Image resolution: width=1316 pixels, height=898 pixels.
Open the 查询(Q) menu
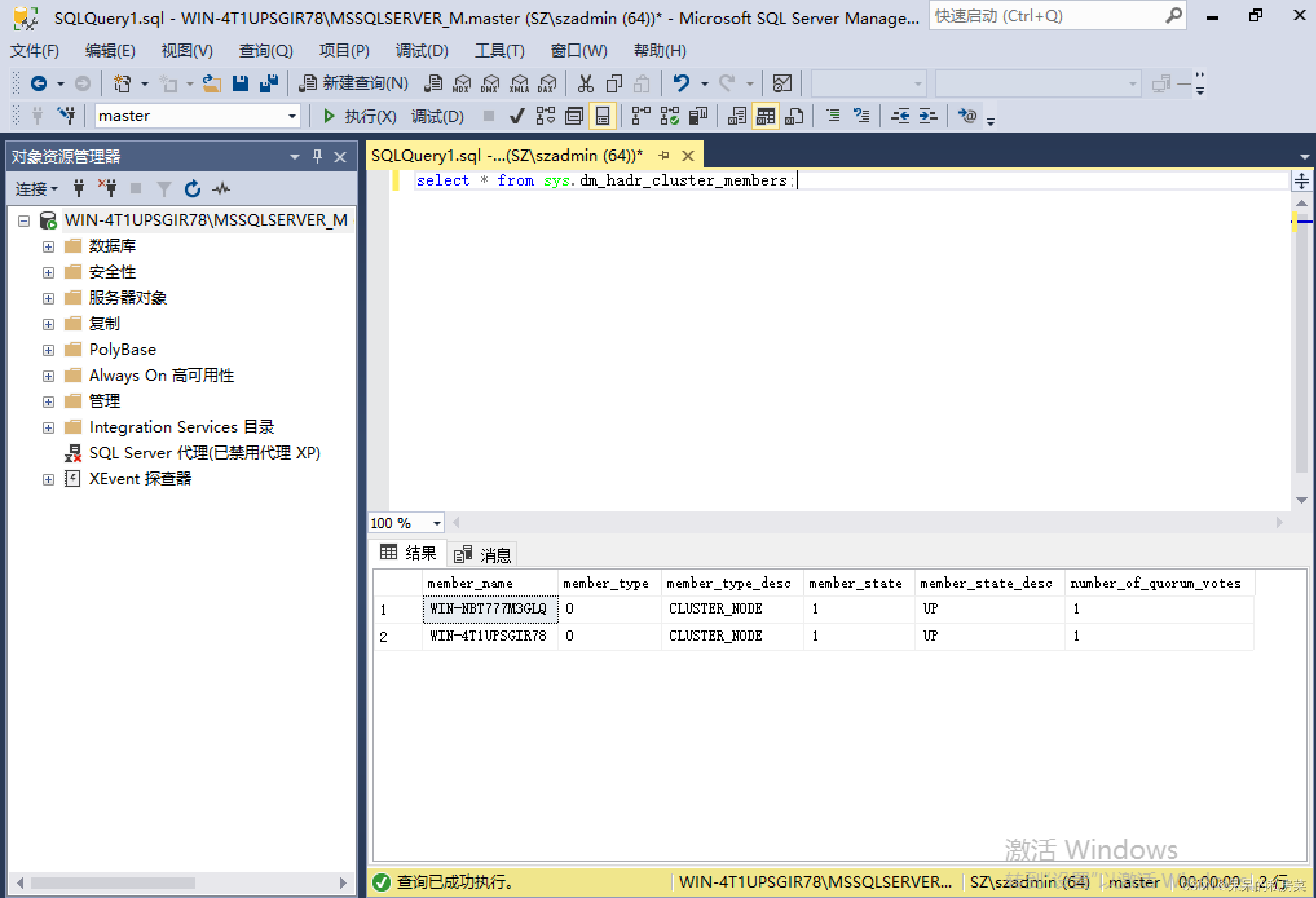(x=266, y=50)
